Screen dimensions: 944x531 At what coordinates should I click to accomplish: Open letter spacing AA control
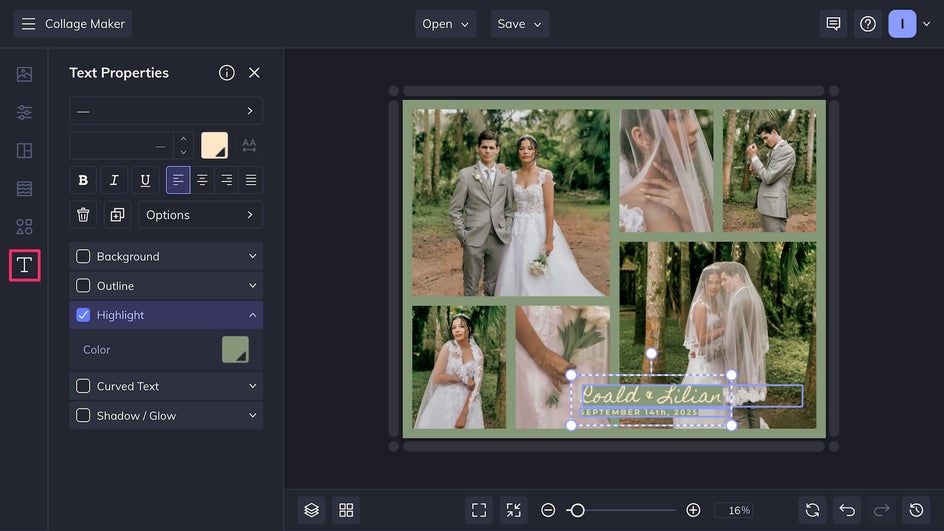click(x=249, y=146)
